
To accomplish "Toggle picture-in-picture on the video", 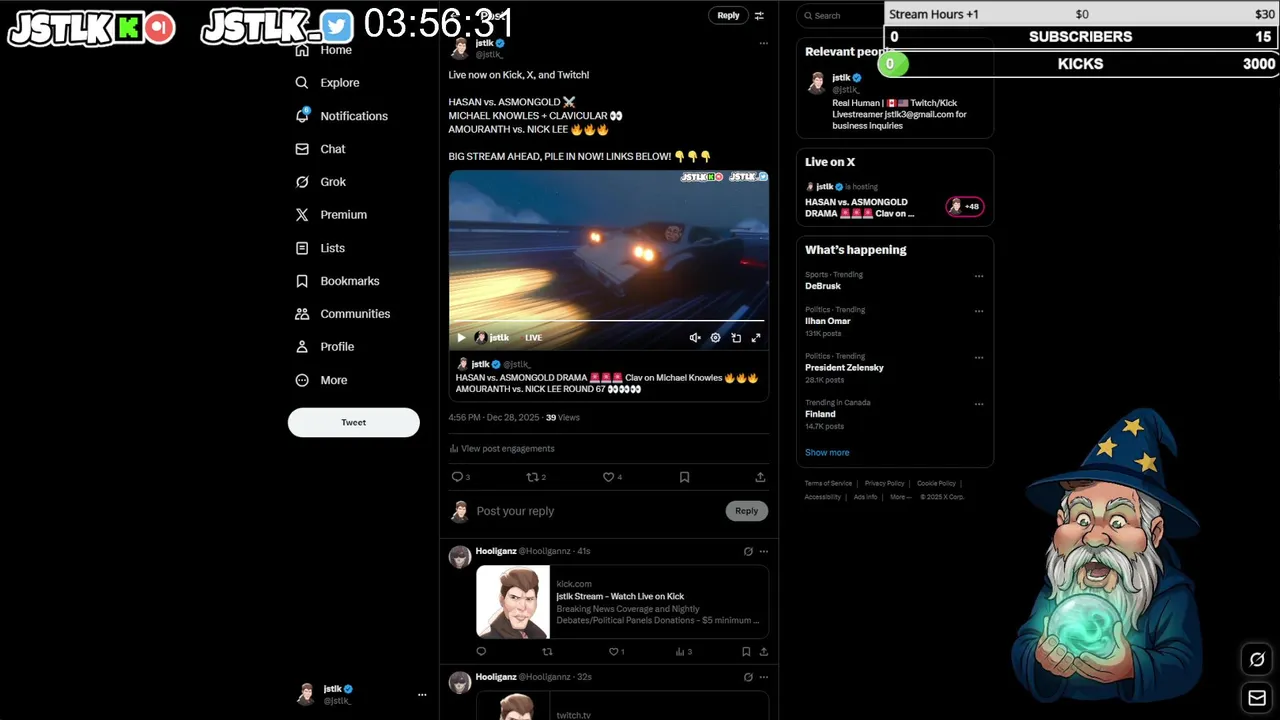I will coord(736,338).
